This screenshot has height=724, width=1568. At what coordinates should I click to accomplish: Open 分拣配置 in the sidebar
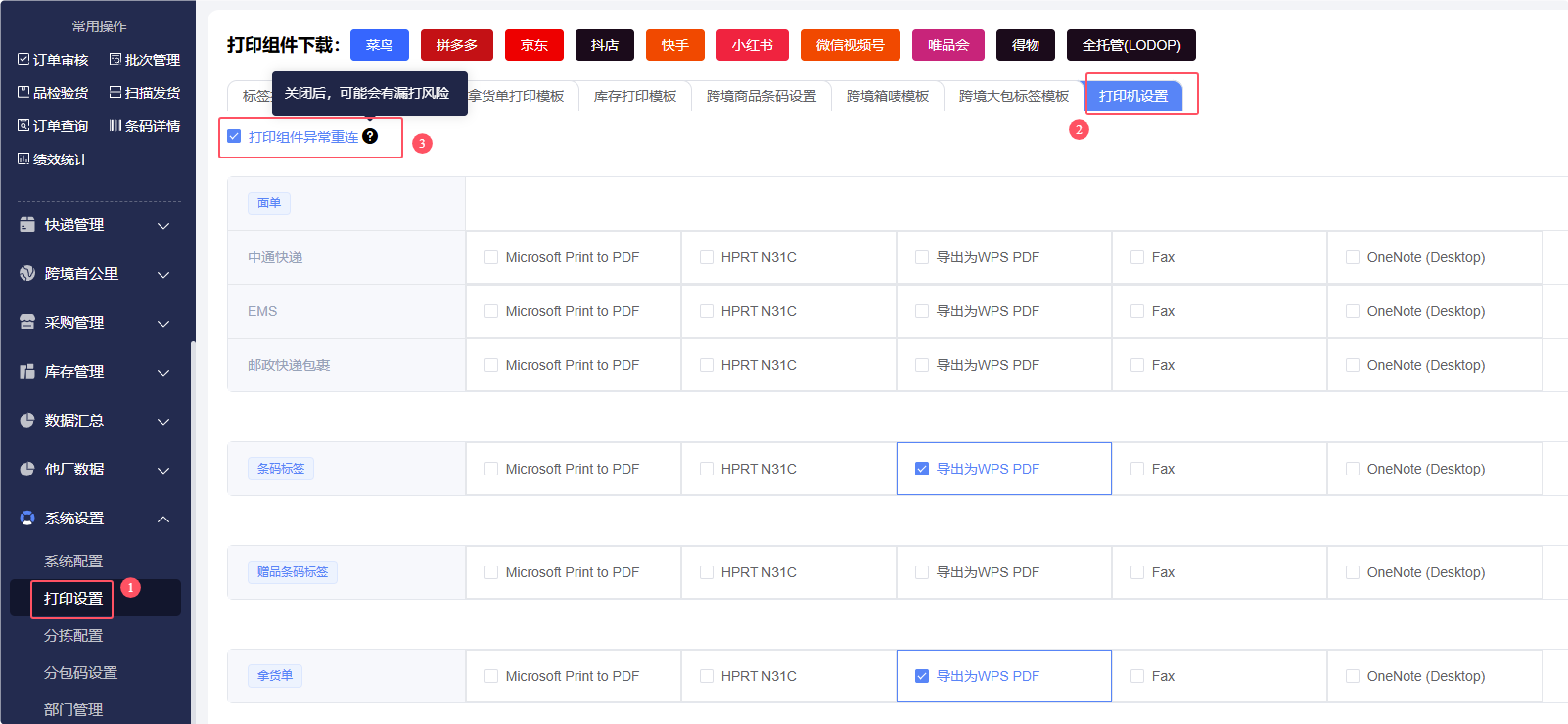pos(73,636)
